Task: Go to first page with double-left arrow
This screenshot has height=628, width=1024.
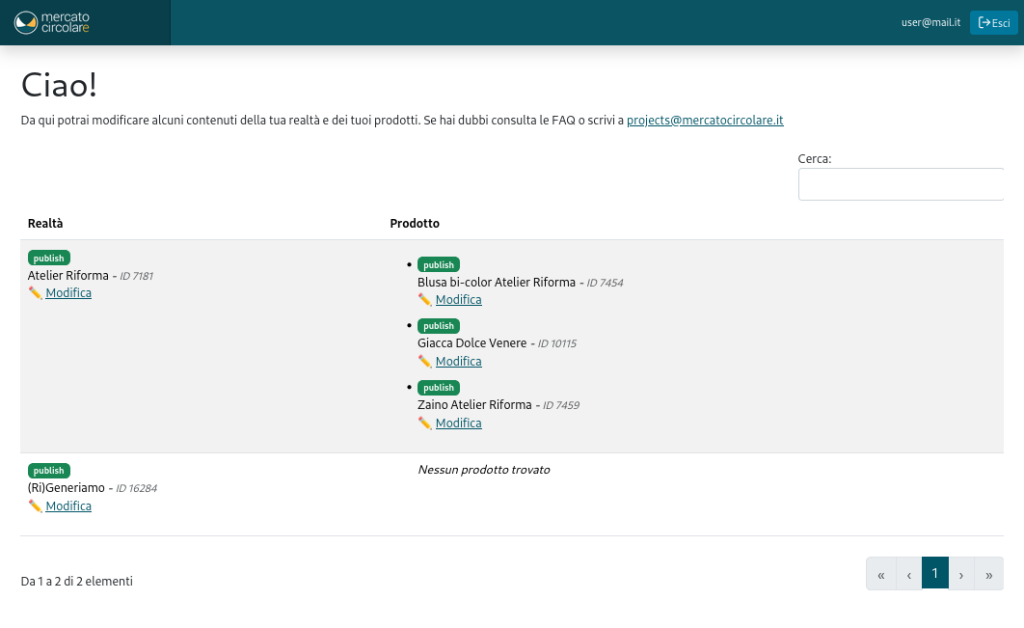Action: point(881,574)
